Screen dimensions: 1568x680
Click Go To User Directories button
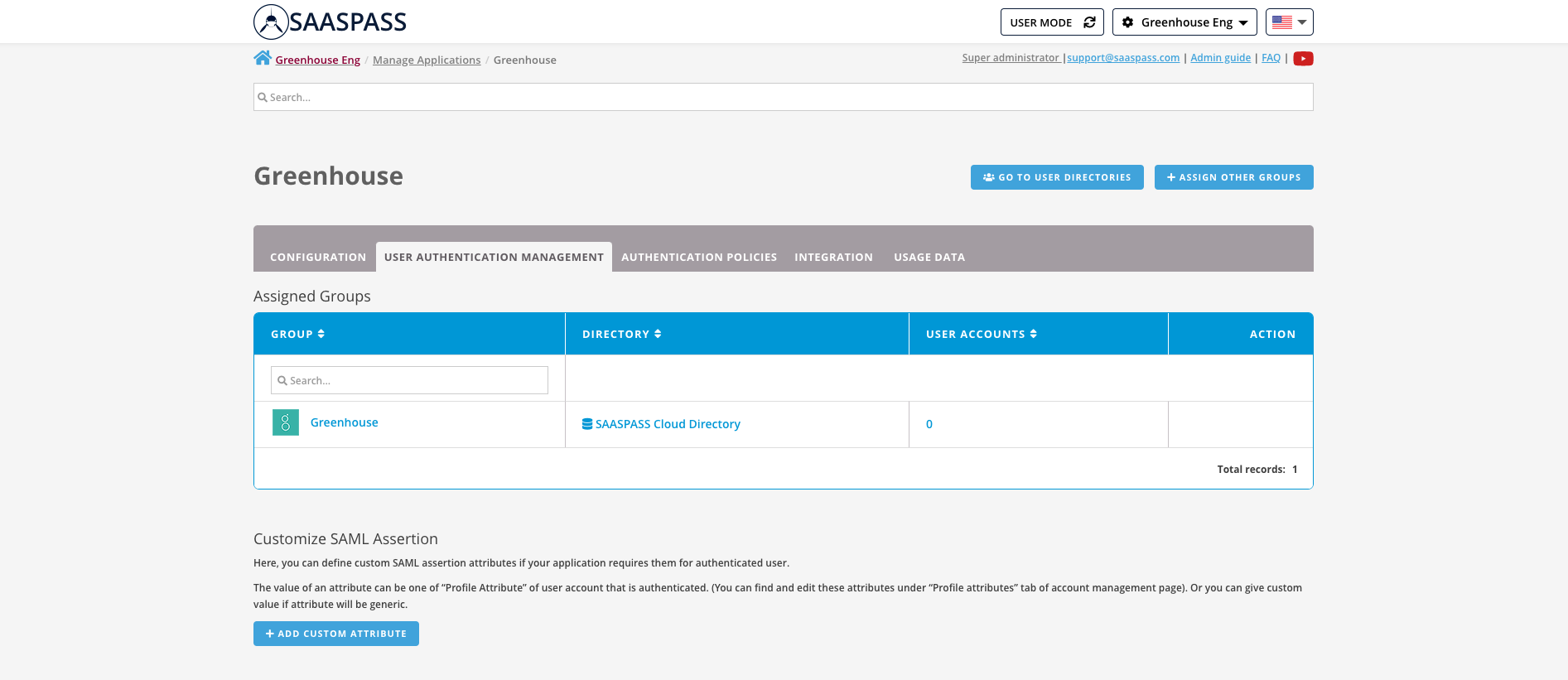point(1057,177)
